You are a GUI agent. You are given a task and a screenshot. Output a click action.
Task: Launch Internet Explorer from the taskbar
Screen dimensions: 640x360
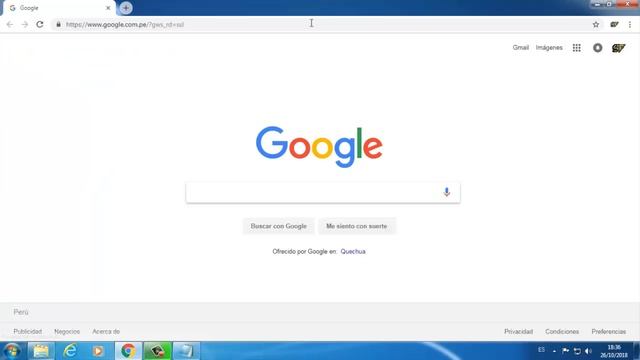(x=70, y=351)
